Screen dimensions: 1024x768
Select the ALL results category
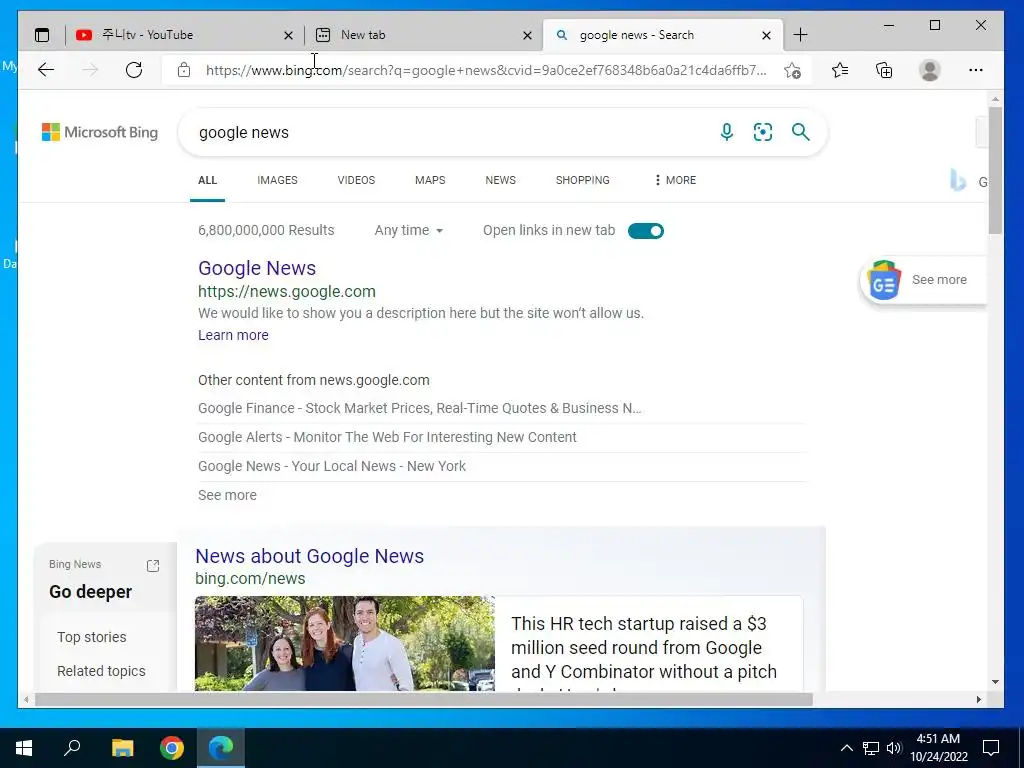pos(208,180)
